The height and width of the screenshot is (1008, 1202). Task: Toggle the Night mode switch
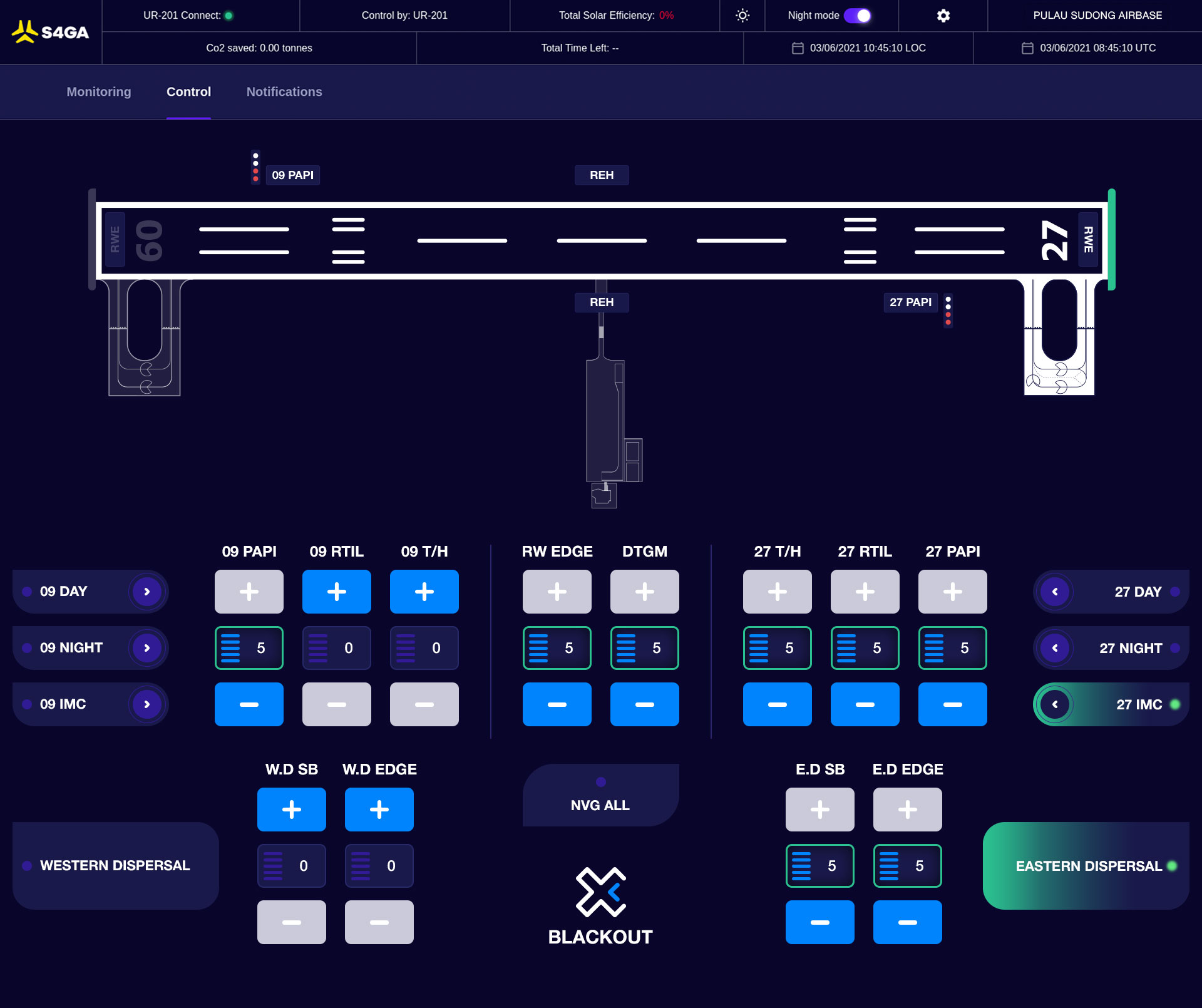(x=858, y=16)
